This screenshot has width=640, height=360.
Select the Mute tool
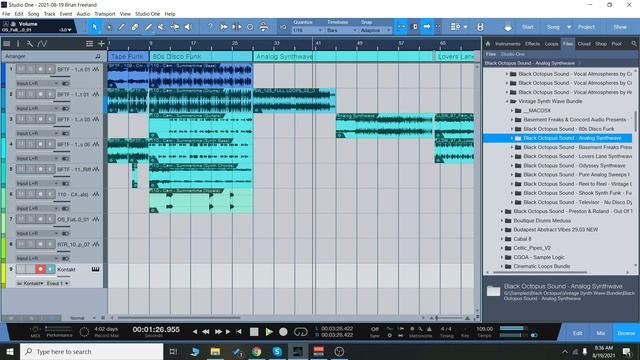click(161, 27)
